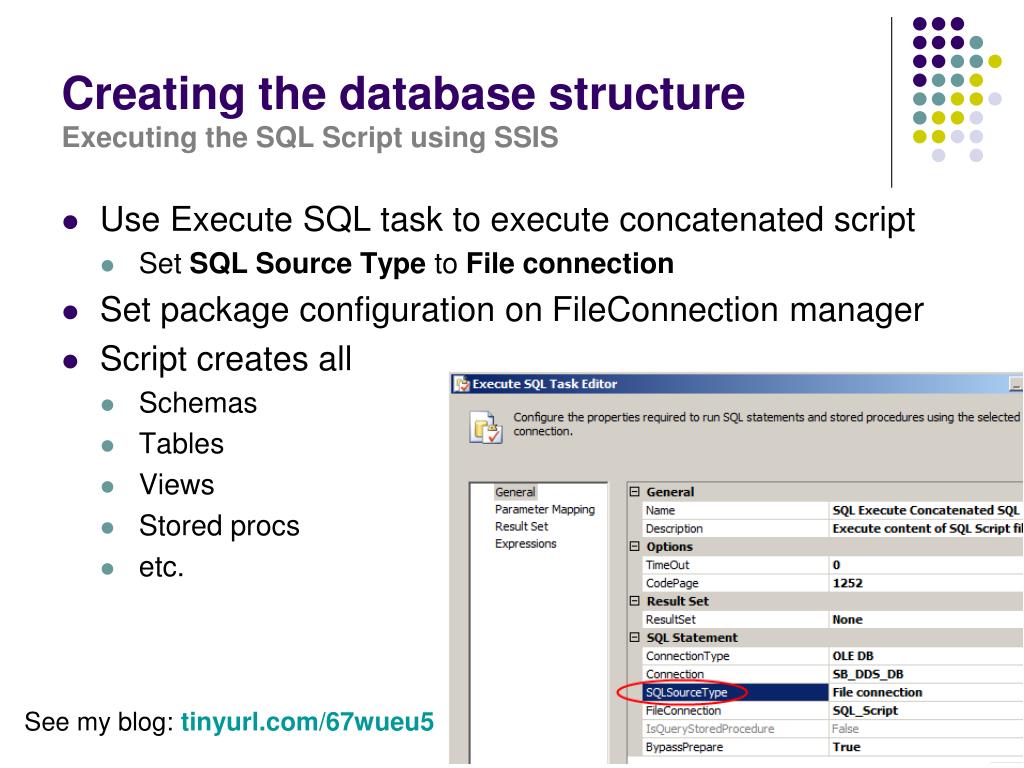This screenshot has width=1024, height=768.
Task: Collapse the Result Set property category
Action: (x=634, y=601)
